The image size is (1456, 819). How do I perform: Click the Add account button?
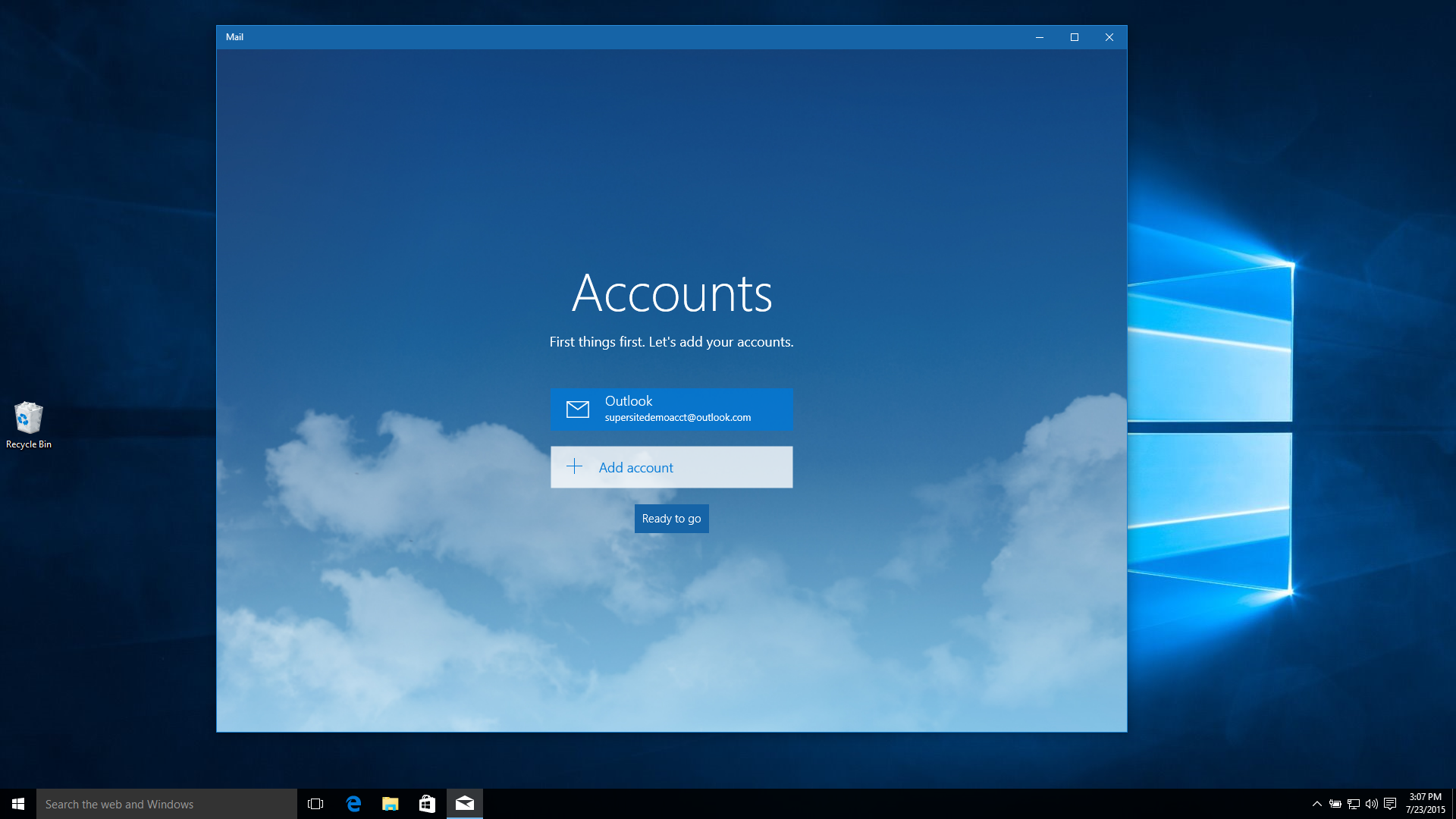coord(671,467)
